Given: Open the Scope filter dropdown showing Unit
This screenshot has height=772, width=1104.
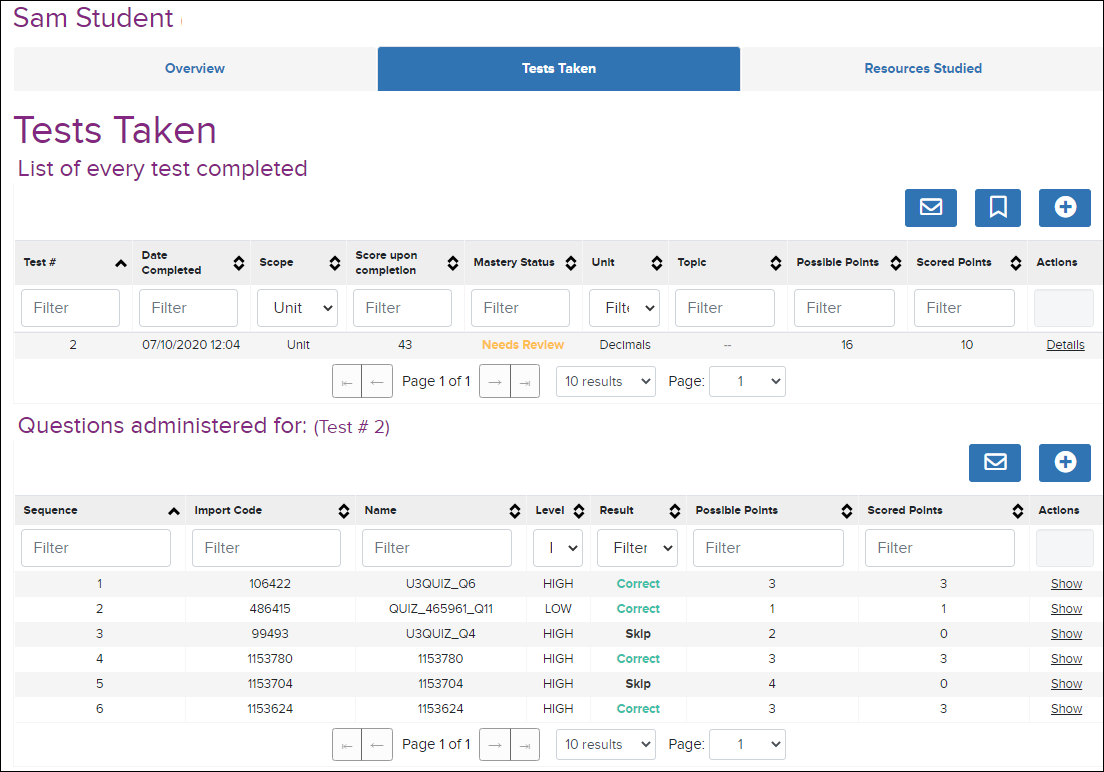Looking at the screenshot, I should (x=297, y=308).
